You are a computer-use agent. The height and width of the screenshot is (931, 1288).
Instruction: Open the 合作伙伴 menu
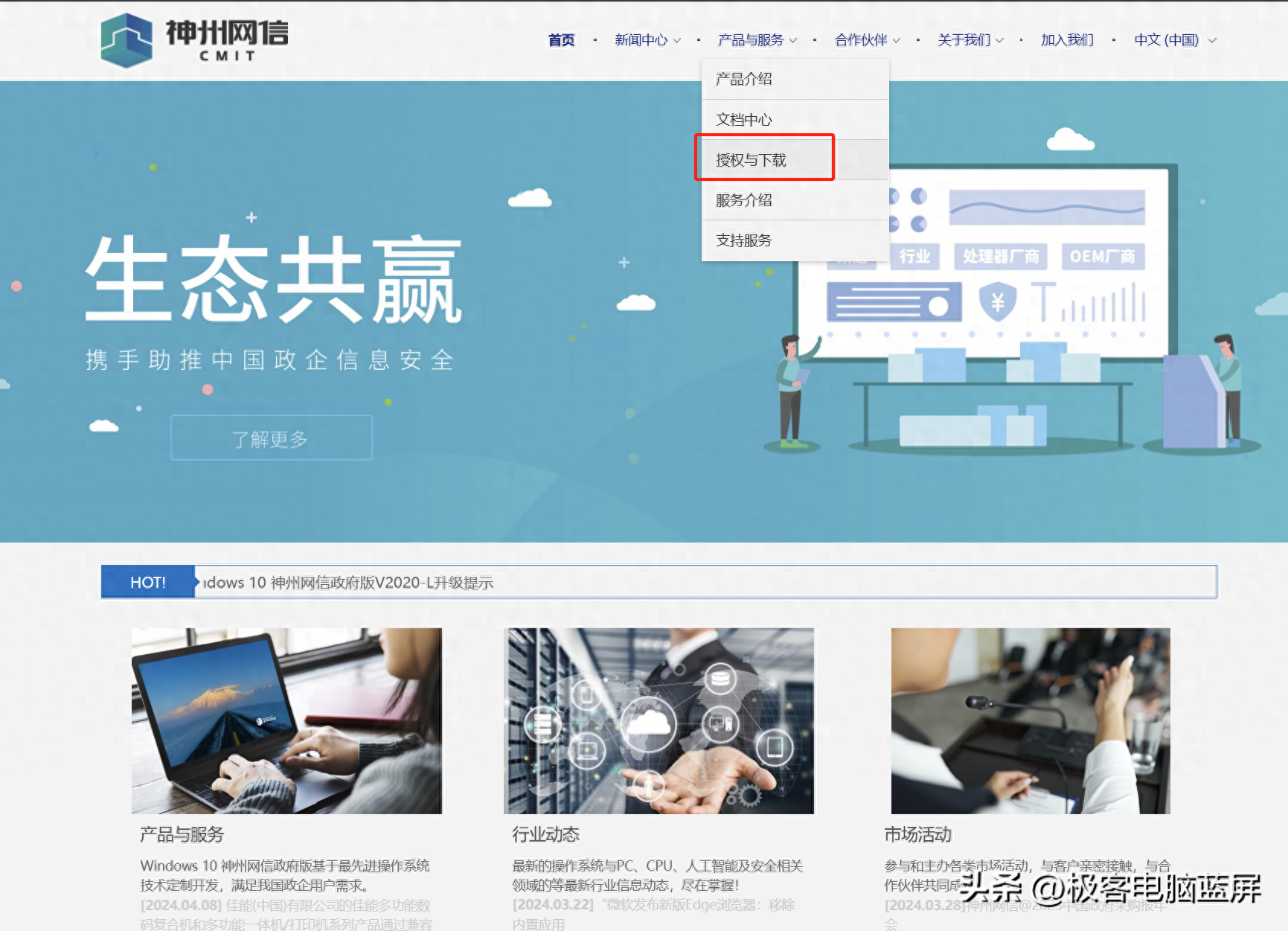(861, 40)
